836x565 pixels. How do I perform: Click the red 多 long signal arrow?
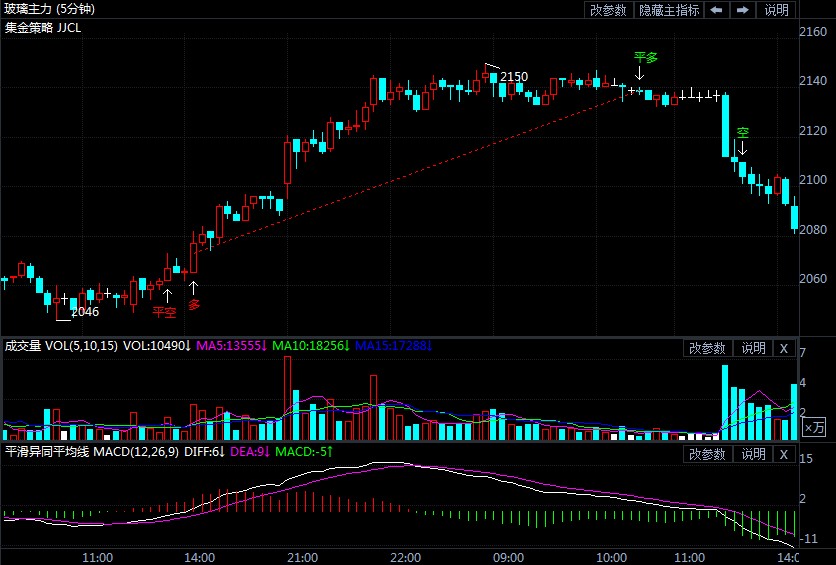click(194, 289)
